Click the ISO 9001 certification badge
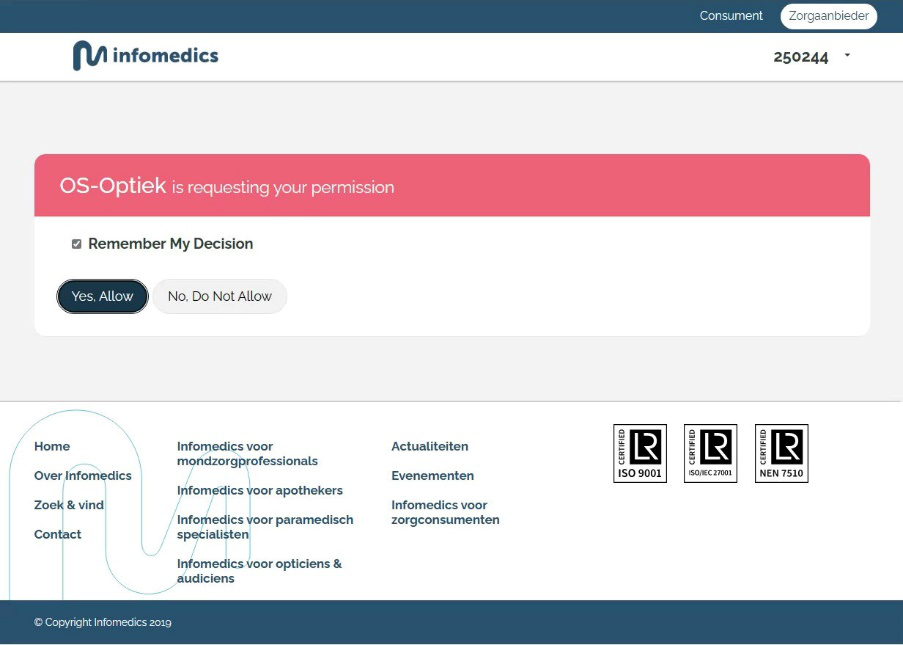The height and width of the screenshot is (645, 903). point(639,453)
